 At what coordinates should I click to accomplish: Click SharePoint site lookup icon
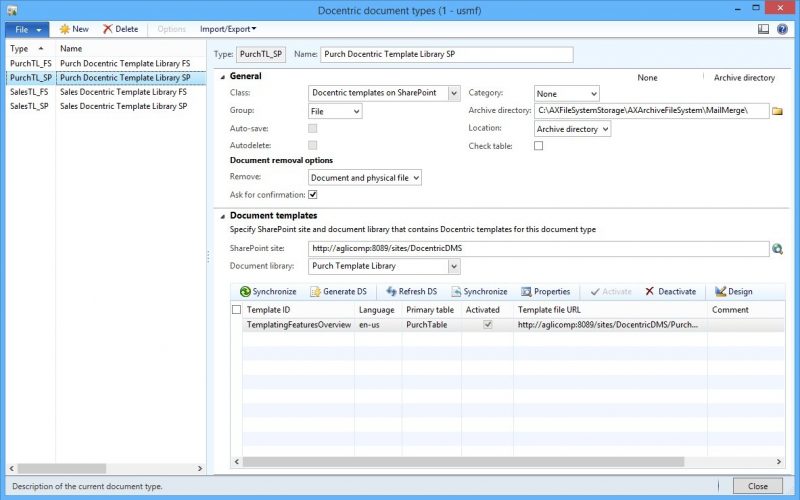(777, 248)
